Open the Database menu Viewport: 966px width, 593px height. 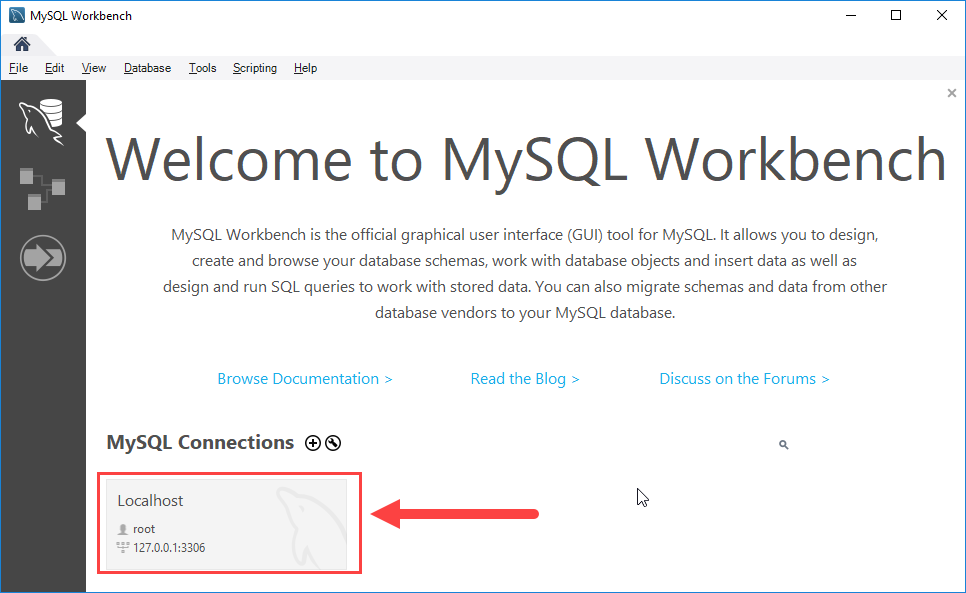point(146,67)
